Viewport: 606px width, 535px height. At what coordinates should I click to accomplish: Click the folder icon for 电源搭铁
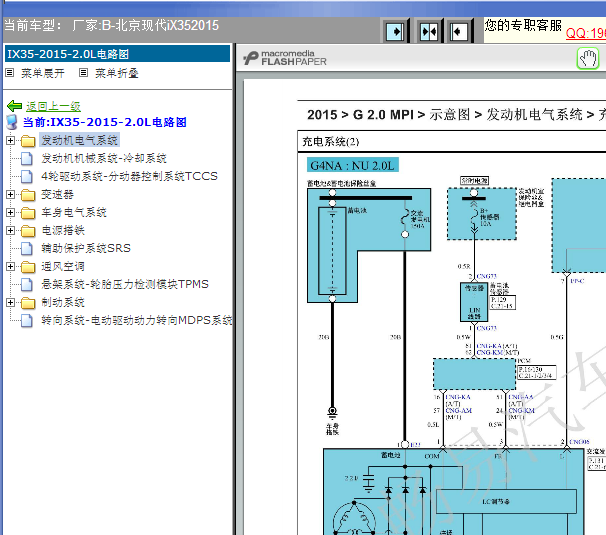point(28,231)
